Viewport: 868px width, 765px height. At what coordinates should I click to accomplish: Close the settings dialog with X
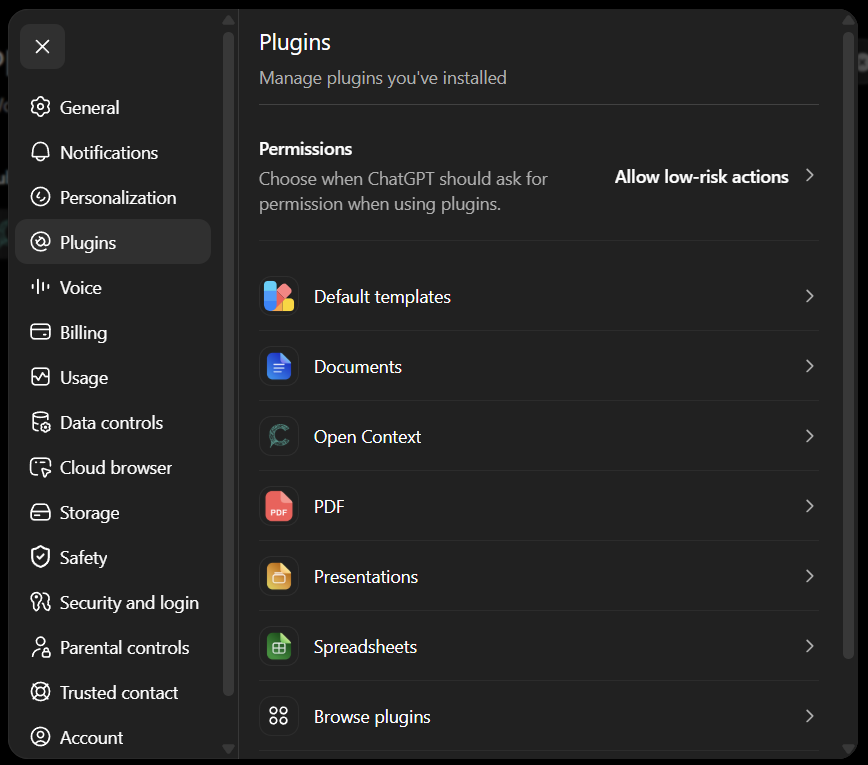coord(43,46)
